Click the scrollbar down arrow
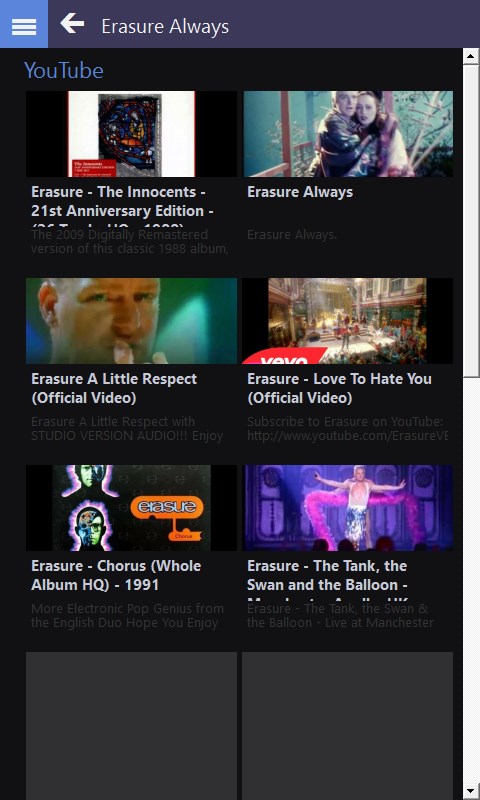Screen dimensions: 480x800 [471, 792]
